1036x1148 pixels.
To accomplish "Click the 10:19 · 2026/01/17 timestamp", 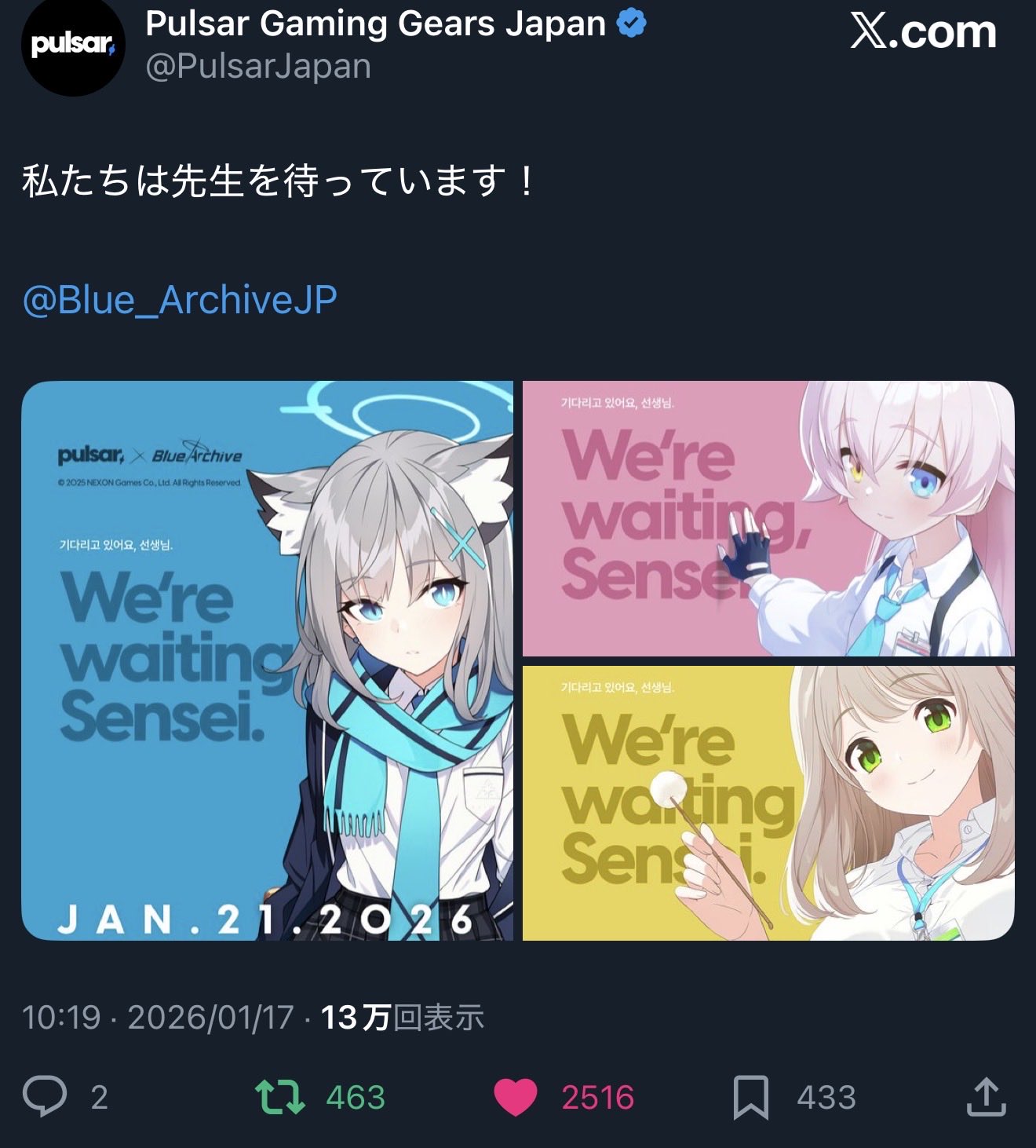I will 158,1017.
